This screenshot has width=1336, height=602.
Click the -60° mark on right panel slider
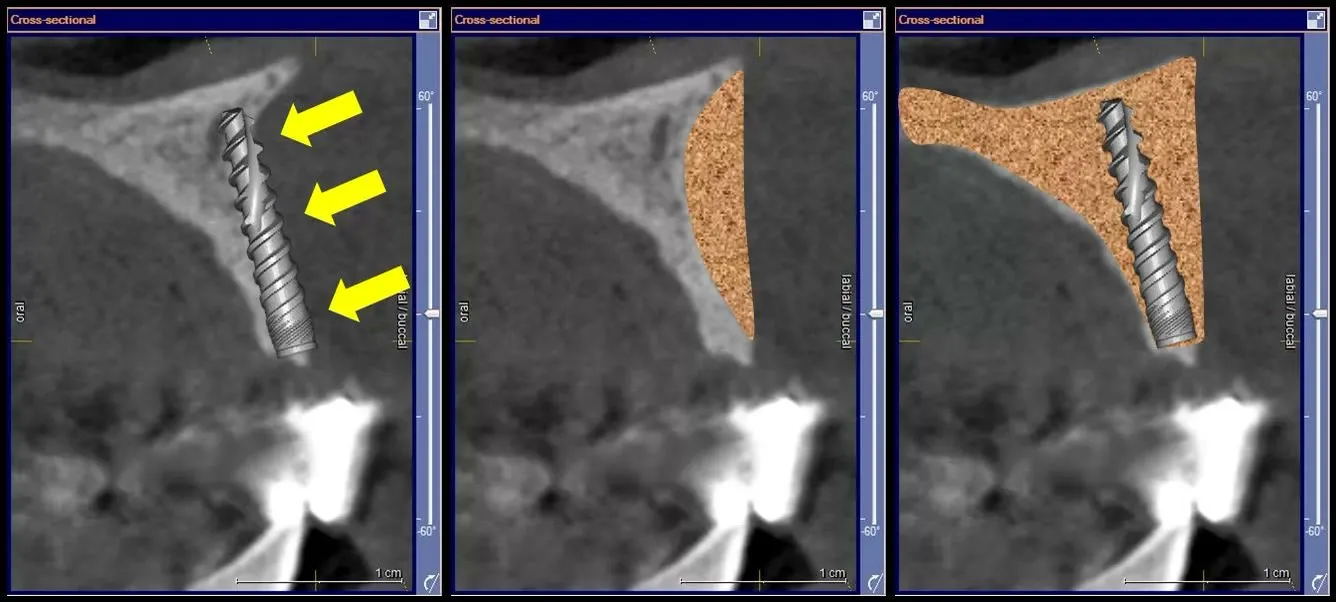1315,531
